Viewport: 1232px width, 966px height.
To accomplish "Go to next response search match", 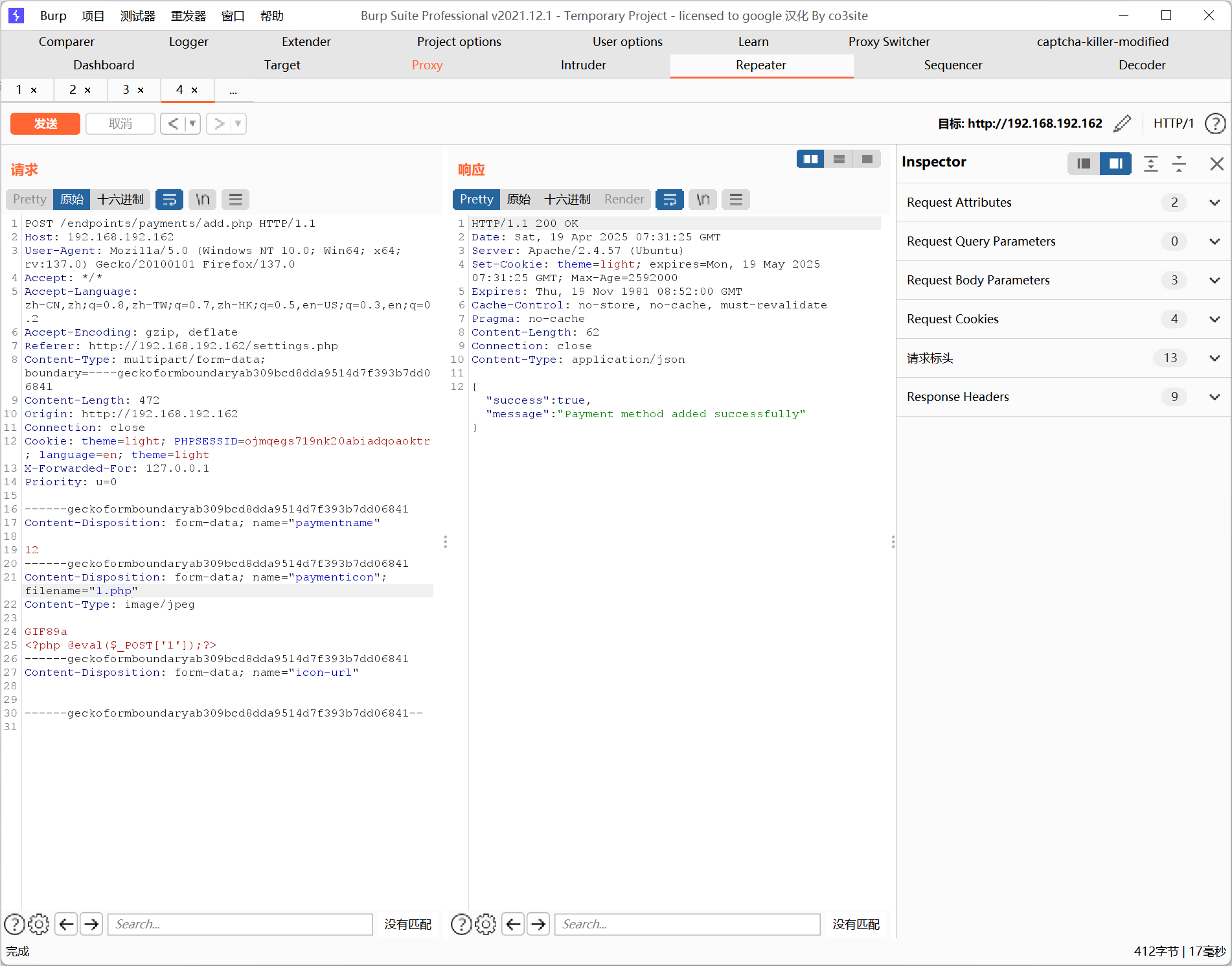I will point(538,924).
